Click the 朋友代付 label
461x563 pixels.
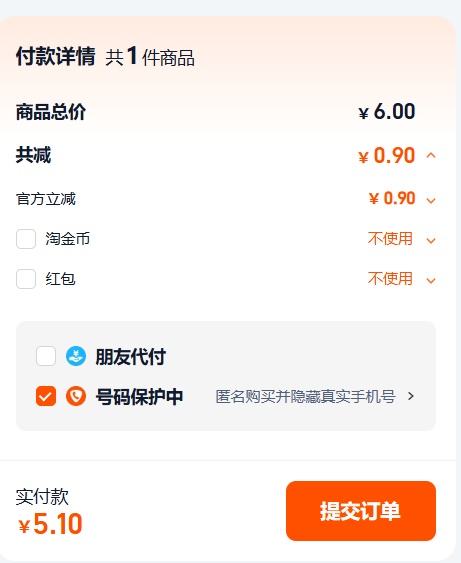131,357
